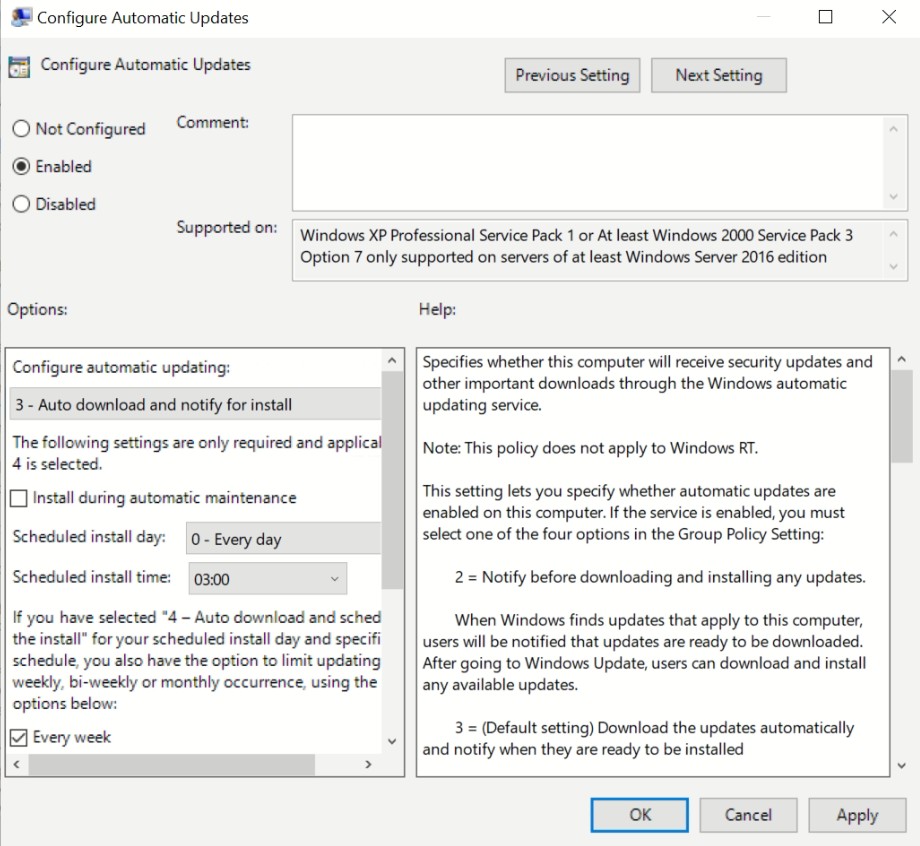Click 'Note: This policy does not apply' text
The image size is (920, 846).
click(x=590, y=448)
